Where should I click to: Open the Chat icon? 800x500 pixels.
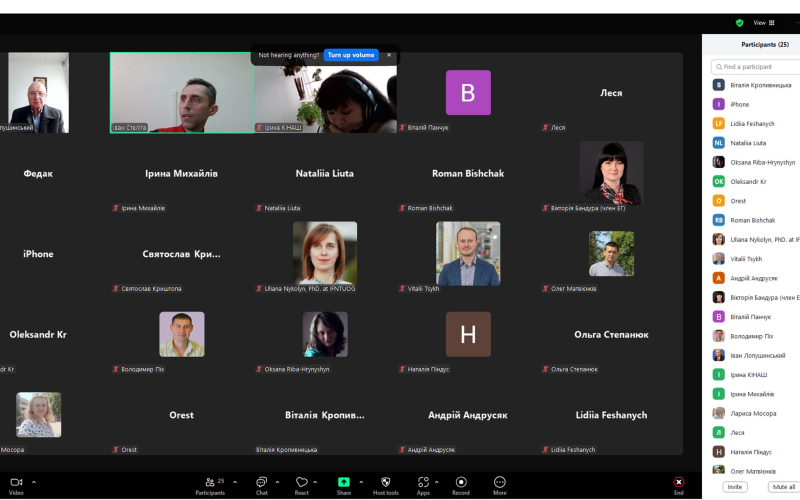(x=261, y=483)
